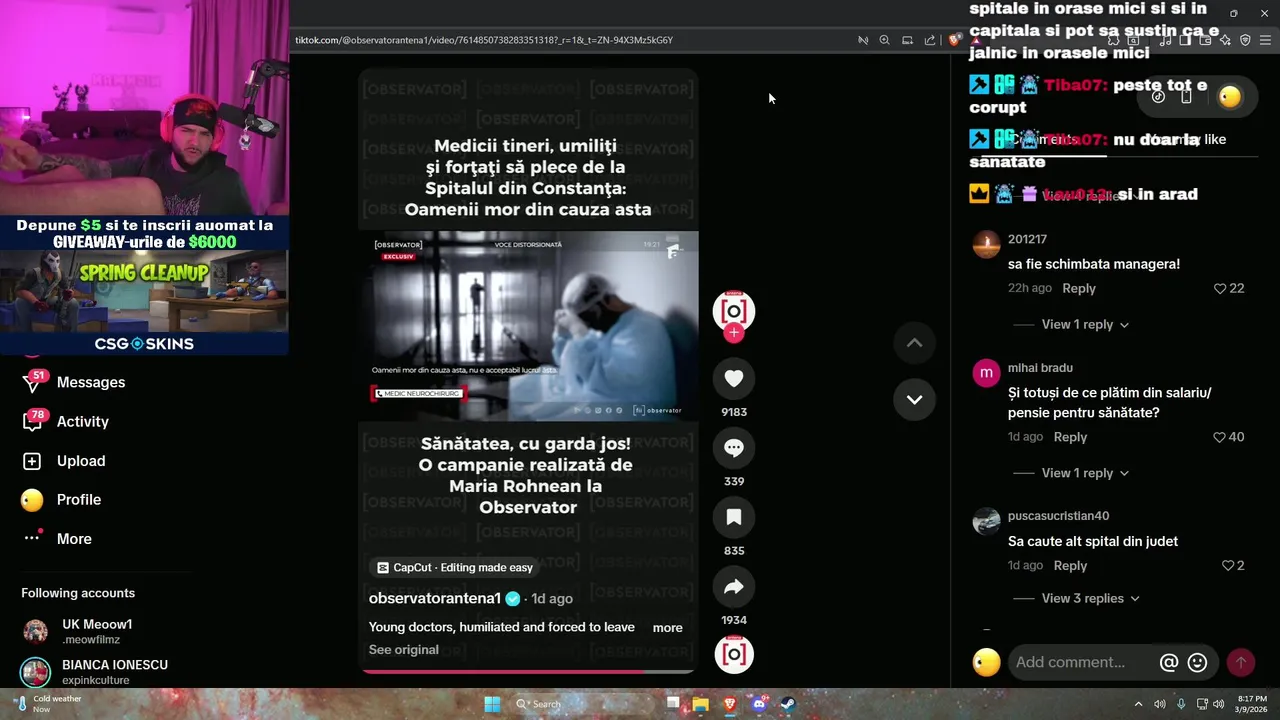Screen dimensions: 1280x720
Task: Click the phone get-app icon in floating pill
Action: click(1186, 96)
